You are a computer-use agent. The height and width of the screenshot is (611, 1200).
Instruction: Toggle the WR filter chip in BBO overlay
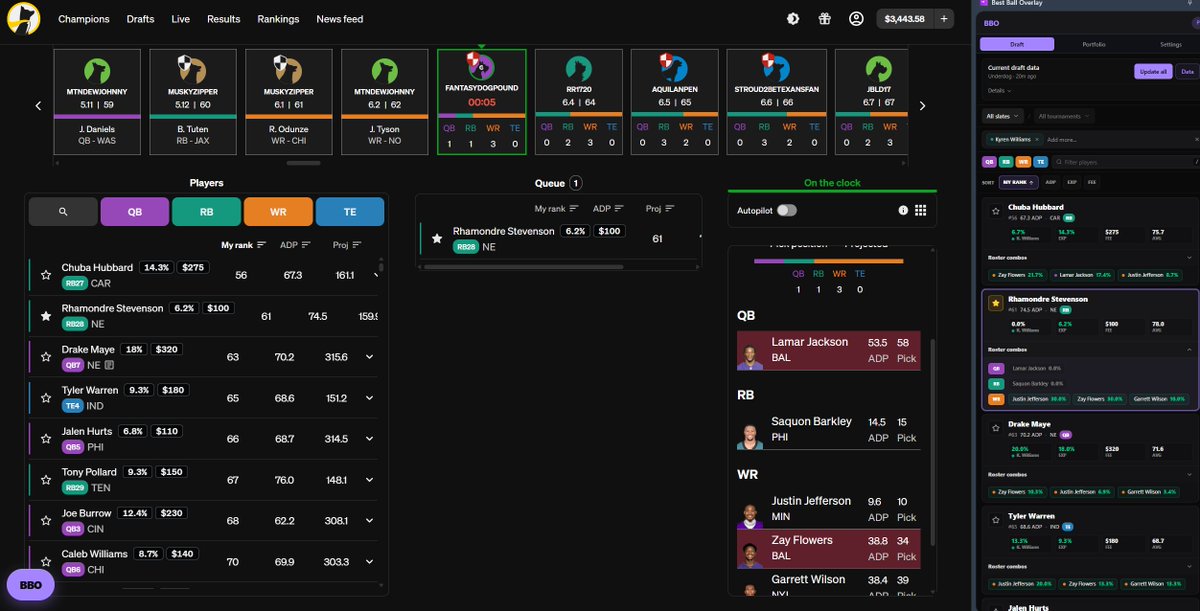(x=1023, y=161)
